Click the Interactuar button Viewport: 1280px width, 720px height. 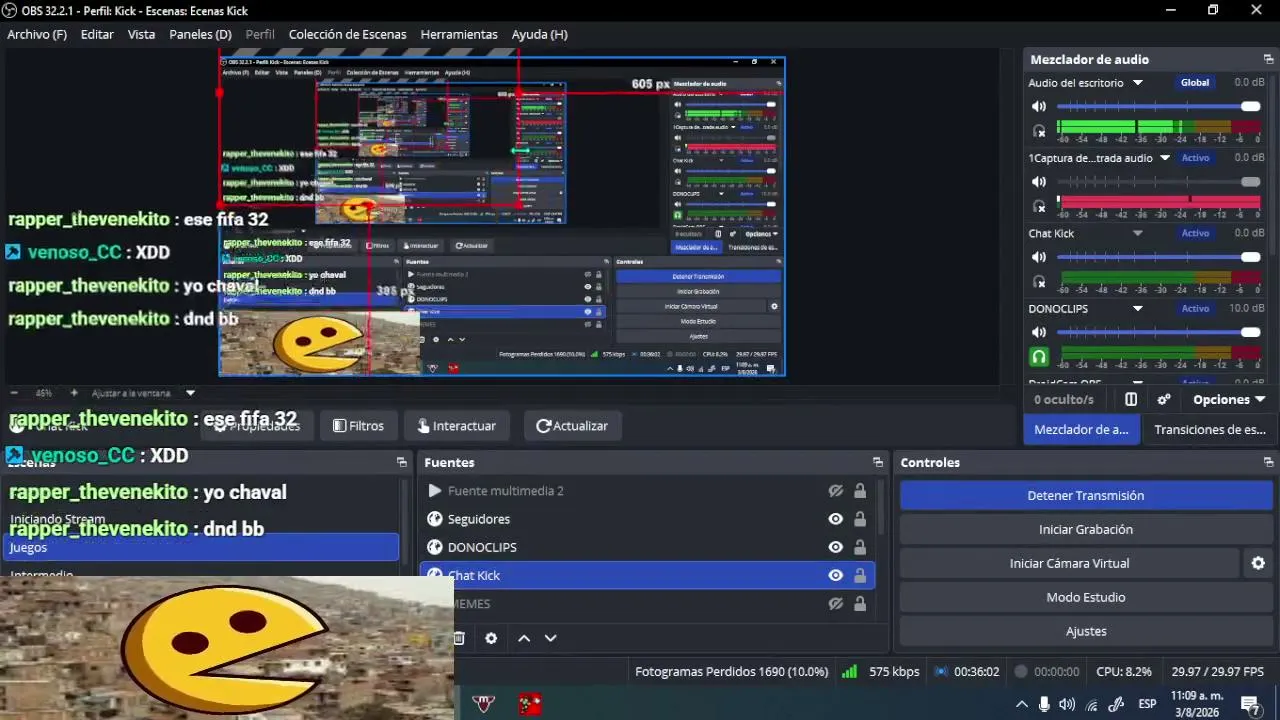pyautogui.click(x=457, y=426)
